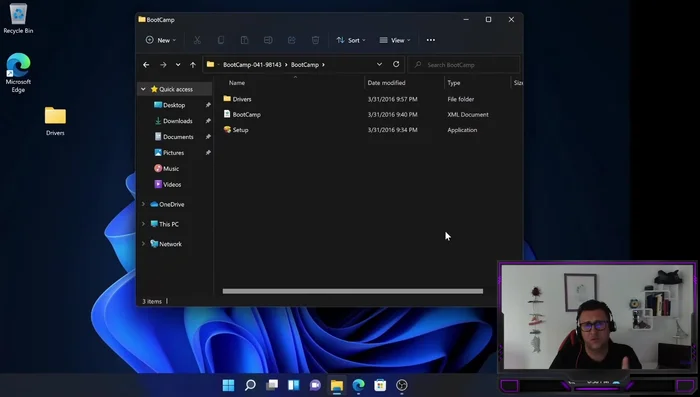Select OneDrive in navigation pane

pos(171,205)
